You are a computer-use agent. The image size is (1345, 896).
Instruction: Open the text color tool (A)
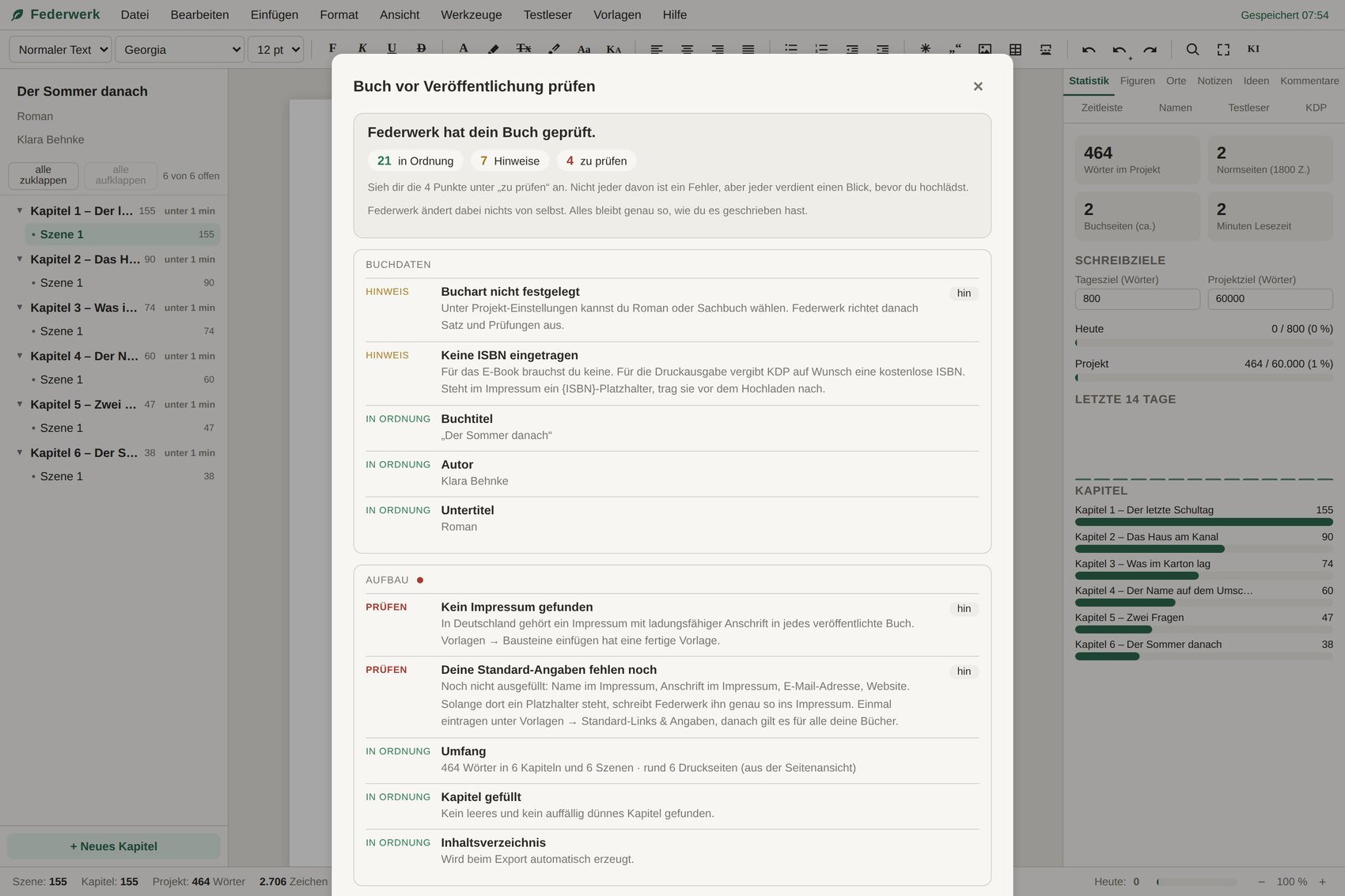pyautogui.click(x=464, y=49)
